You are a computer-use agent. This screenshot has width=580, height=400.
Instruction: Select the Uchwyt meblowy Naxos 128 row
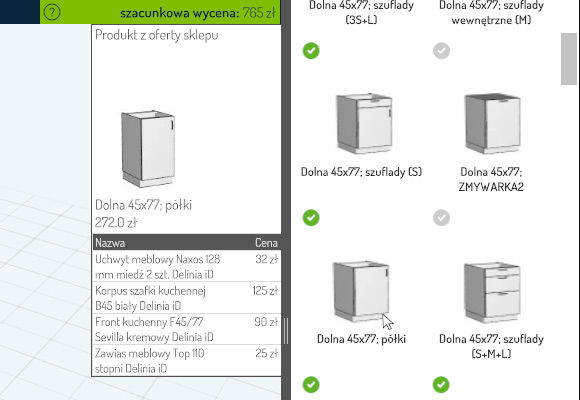point(186,266)
